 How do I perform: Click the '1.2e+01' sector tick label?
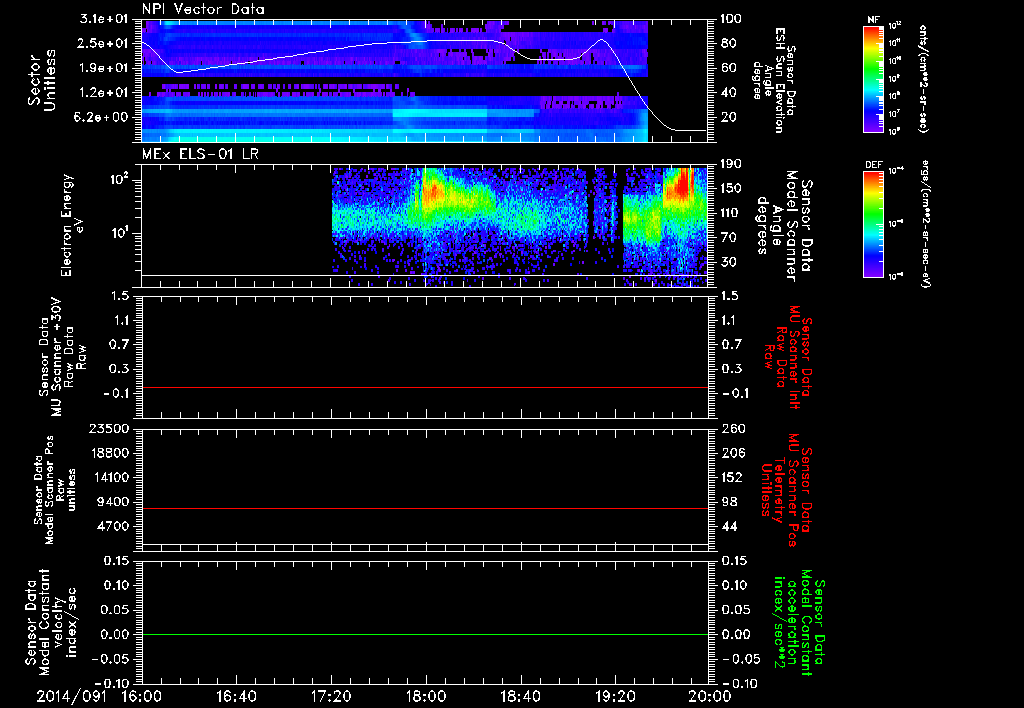click(x=104, y=93)
